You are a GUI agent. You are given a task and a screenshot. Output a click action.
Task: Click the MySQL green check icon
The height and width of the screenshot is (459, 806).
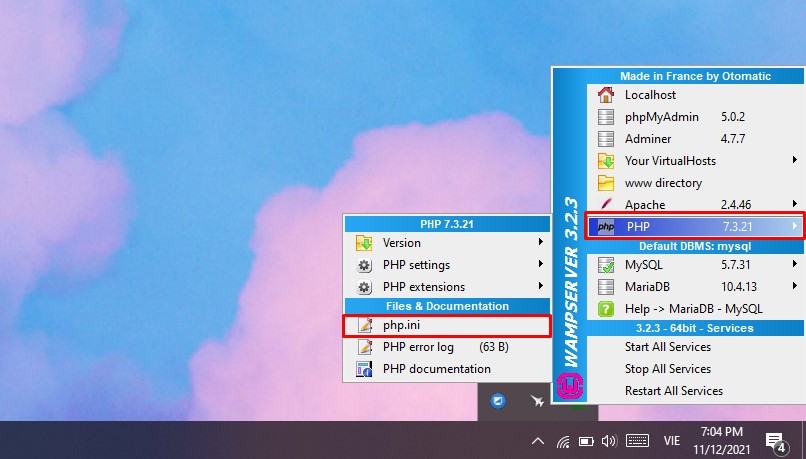click(x=606, y=265)
